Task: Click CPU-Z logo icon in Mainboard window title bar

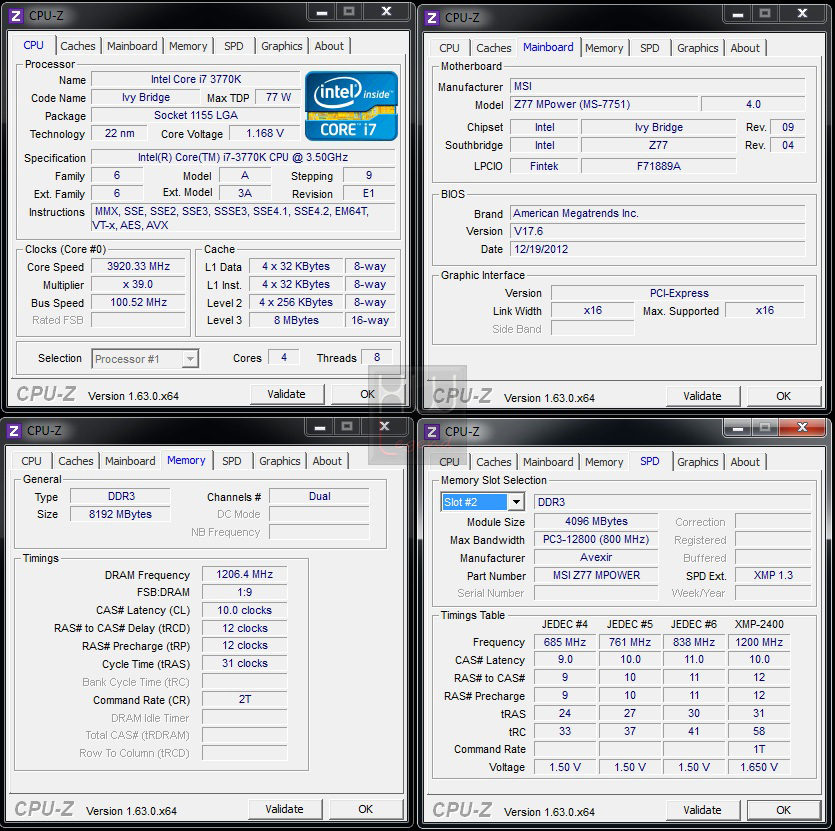Action: pyautogui.click(x=432, y=18)
